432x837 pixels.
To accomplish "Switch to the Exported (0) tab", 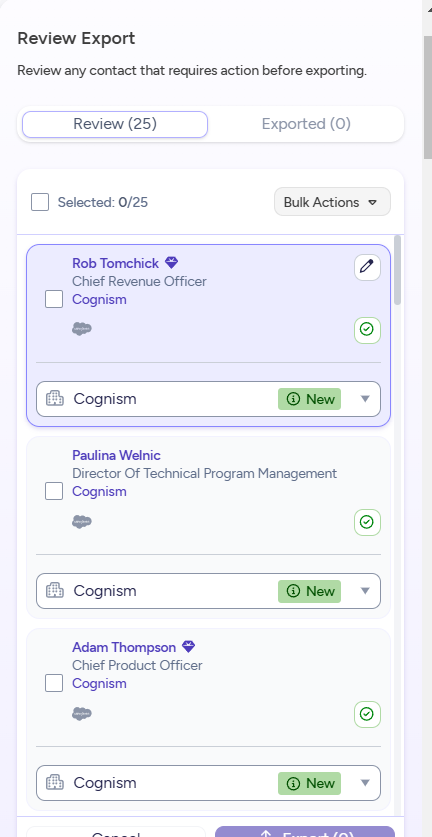I will coord(306,124).
